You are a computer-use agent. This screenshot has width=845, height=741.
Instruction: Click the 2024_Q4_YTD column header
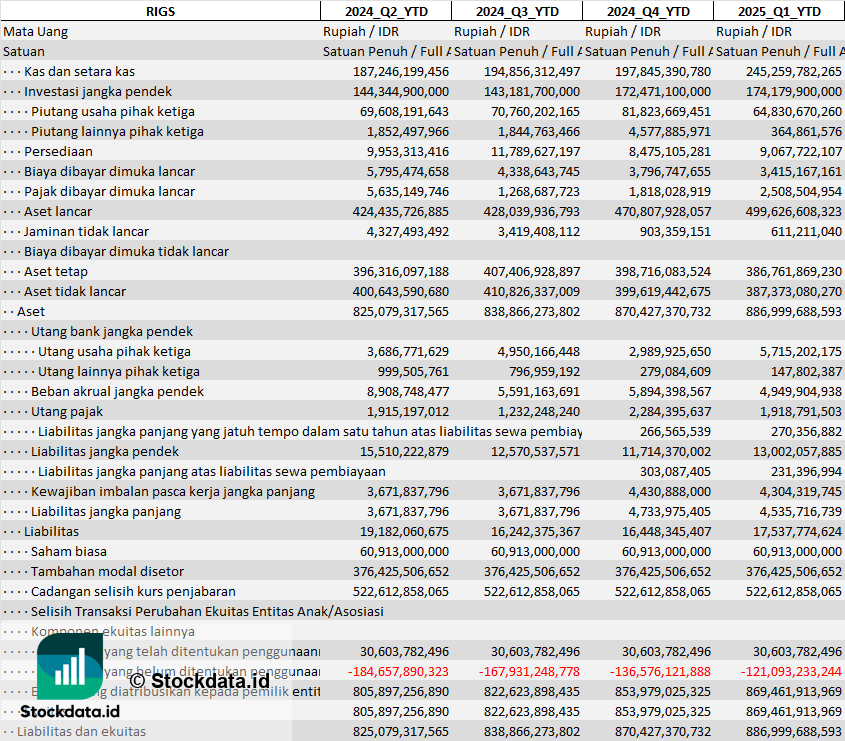coord(648,11)
